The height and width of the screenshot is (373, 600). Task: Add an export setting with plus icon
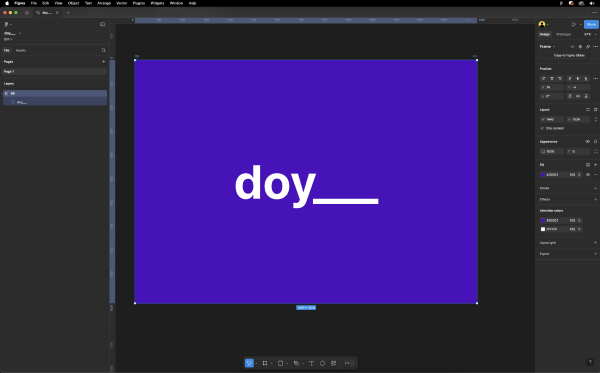pyautogui.click(x=595, y=254)
